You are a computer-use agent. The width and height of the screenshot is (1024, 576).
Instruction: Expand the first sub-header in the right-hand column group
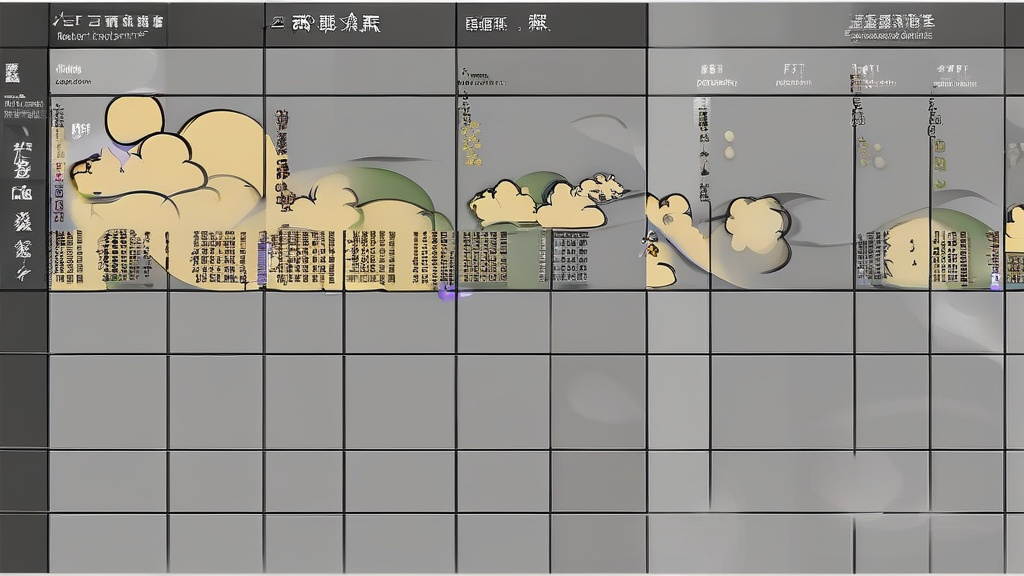711,75
